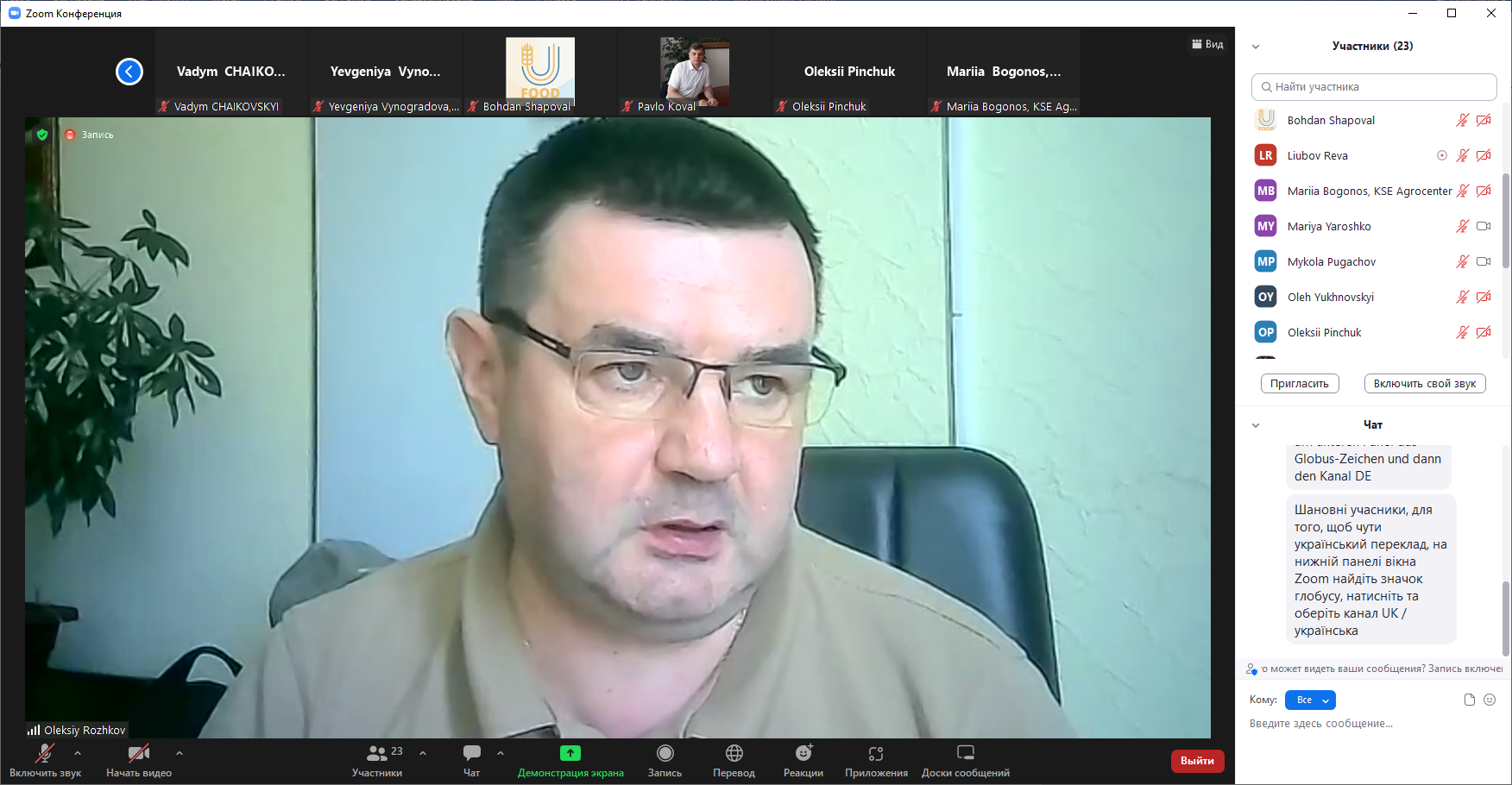Select Bohdan Shapoval thumbnail tile

(x=540, y=72)
